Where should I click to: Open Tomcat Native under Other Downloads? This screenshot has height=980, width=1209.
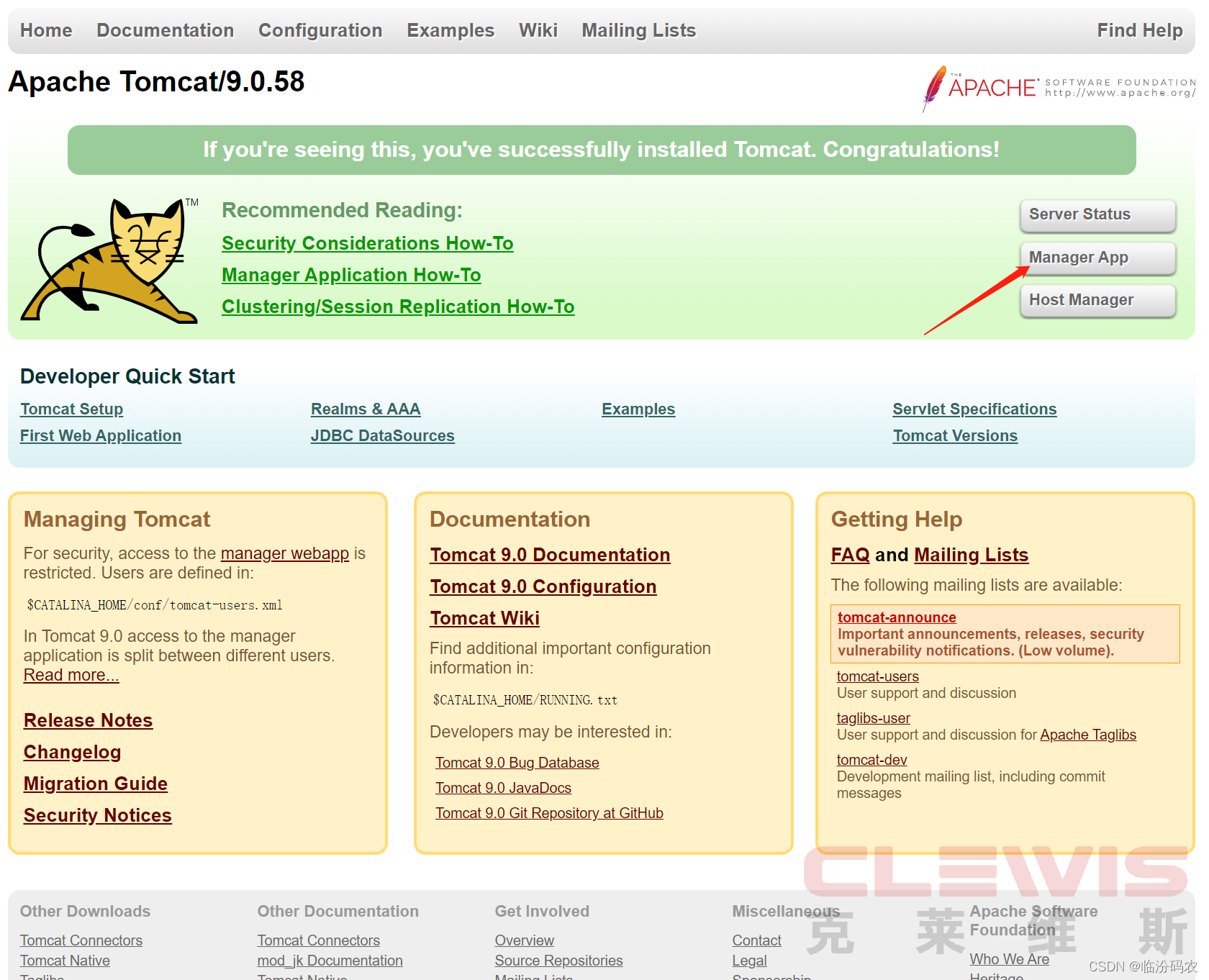(x=65, y=961)
